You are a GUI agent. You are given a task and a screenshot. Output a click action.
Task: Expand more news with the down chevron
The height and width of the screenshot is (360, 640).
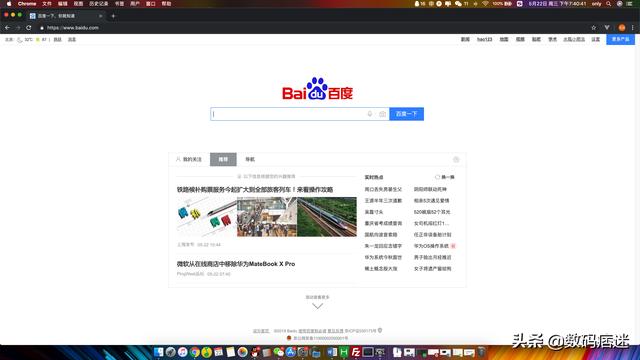(317, 306)
